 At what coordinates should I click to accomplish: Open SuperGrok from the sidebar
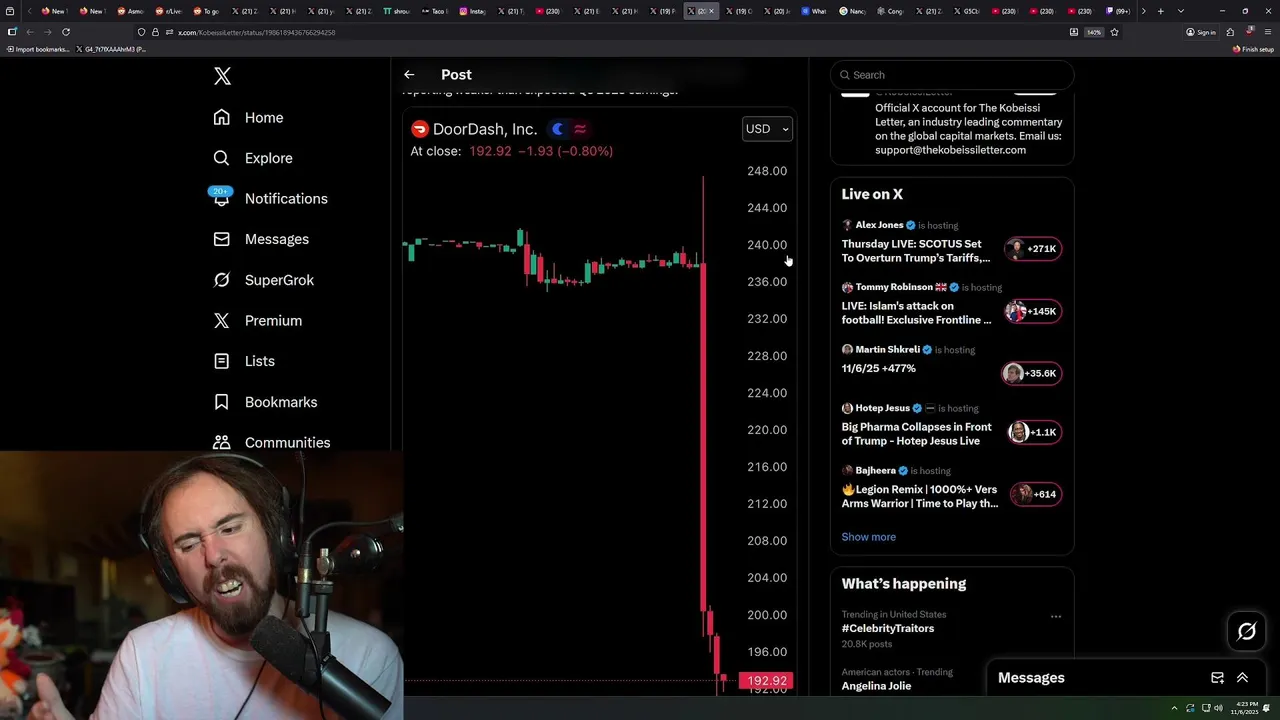coord(264,280)
